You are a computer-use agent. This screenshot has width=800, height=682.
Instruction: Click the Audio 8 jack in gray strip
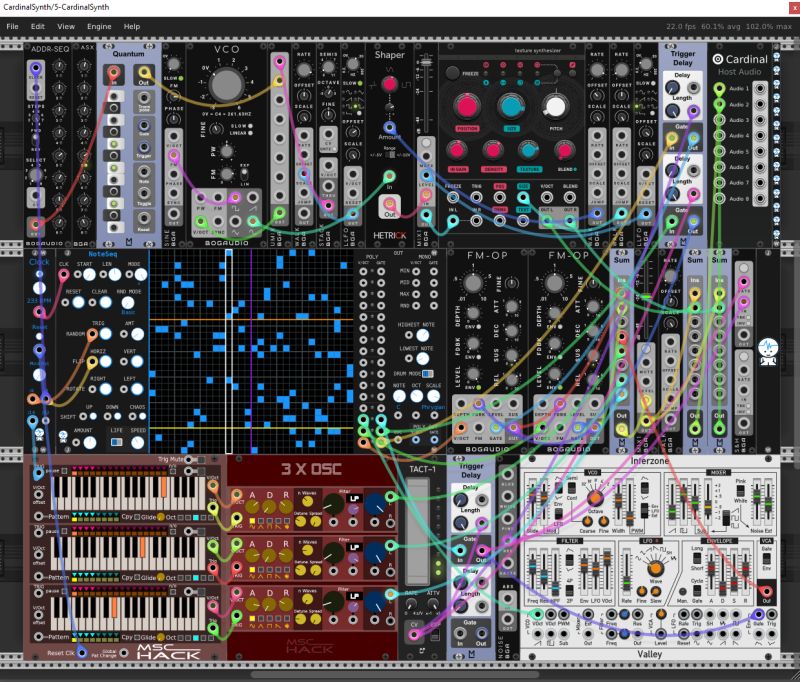click(760, 198)
